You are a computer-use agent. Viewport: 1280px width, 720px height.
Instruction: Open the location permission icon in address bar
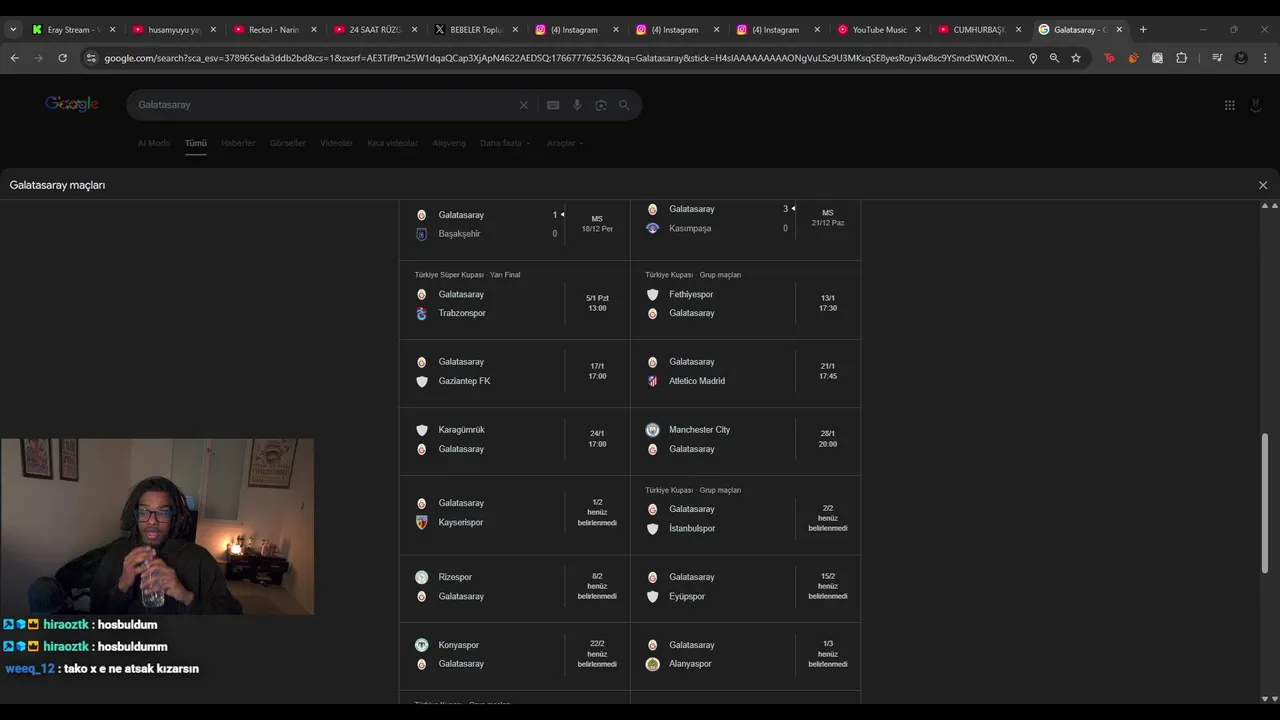pyautogui.click(x=1033, y=58)
